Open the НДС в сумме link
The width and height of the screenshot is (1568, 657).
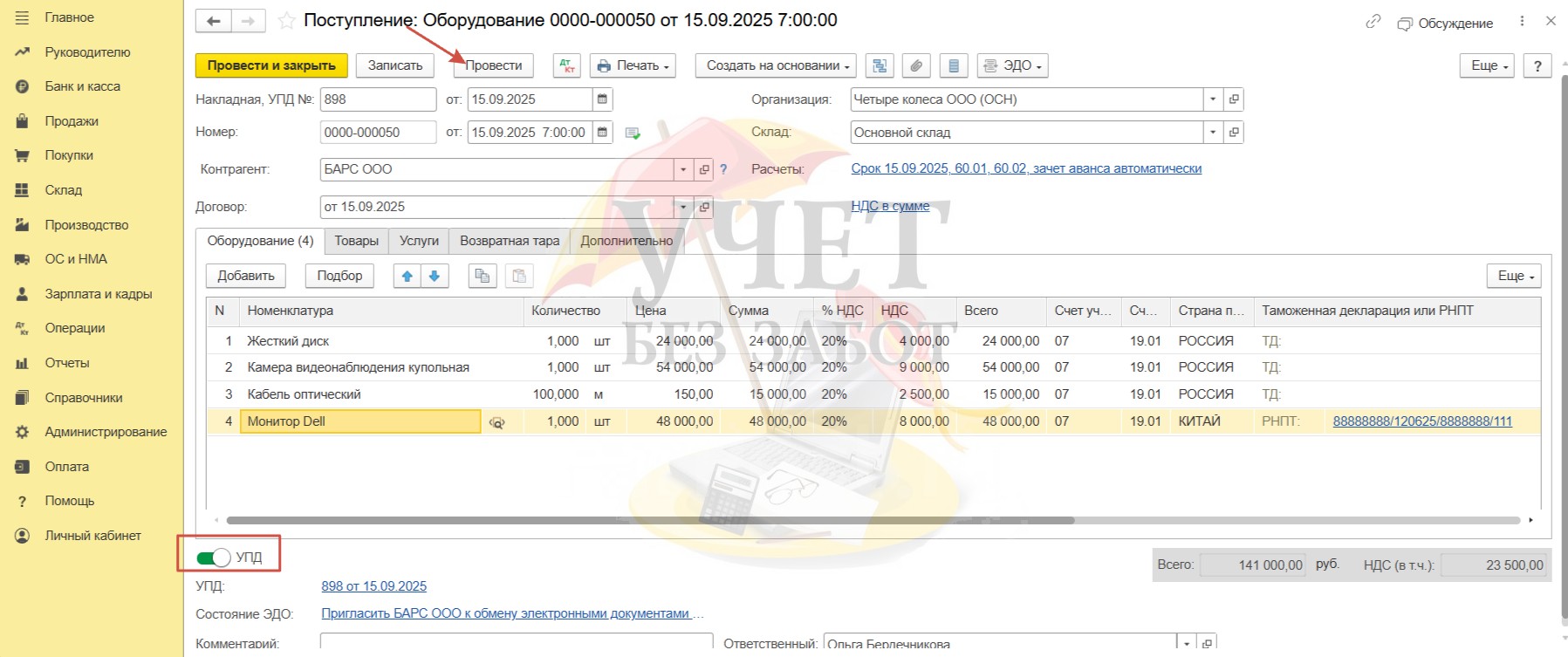coord(890,206)
